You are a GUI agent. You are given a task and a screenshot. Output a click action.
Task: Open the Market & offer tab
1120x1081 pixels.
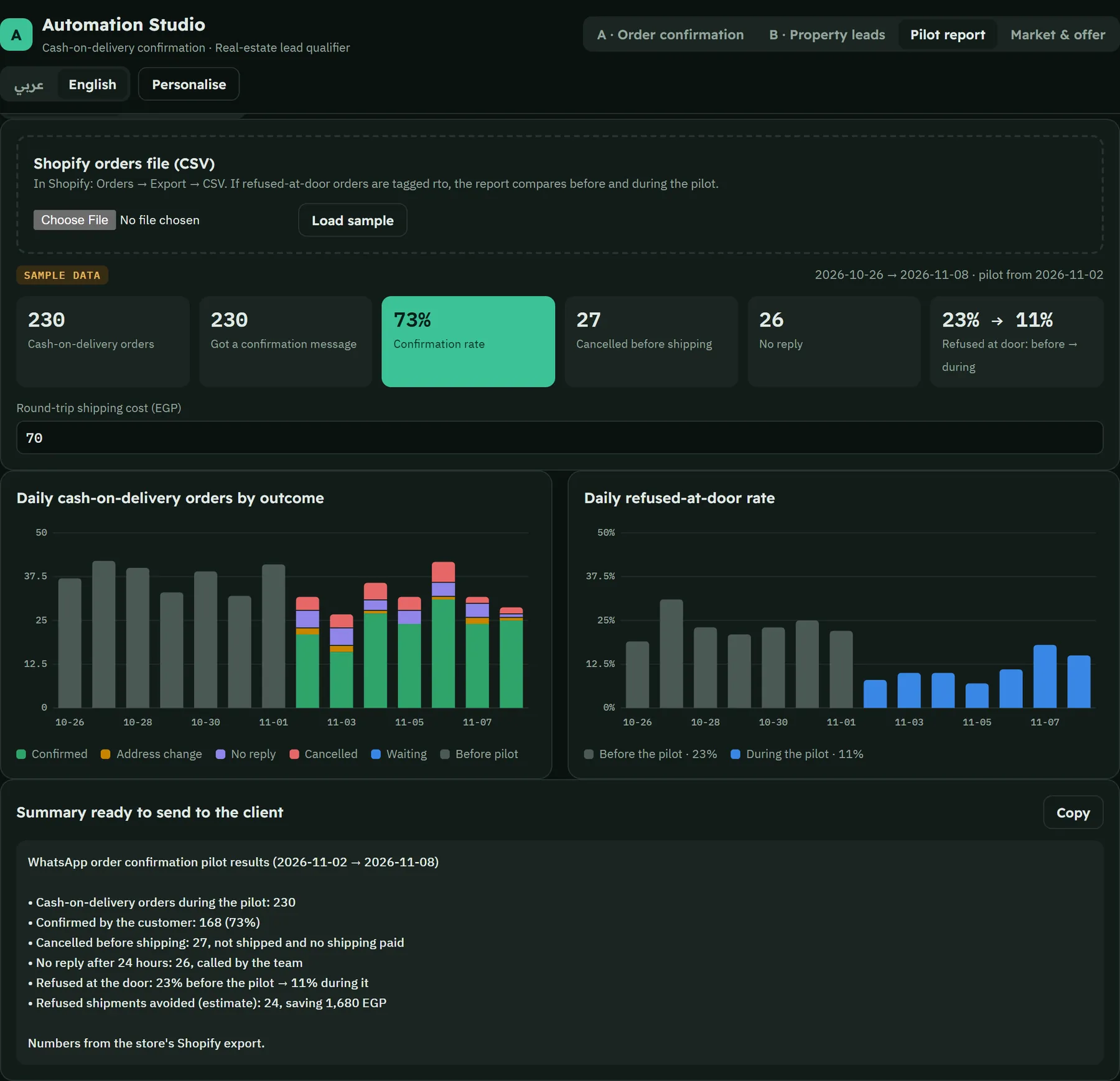pos(1057,35)
